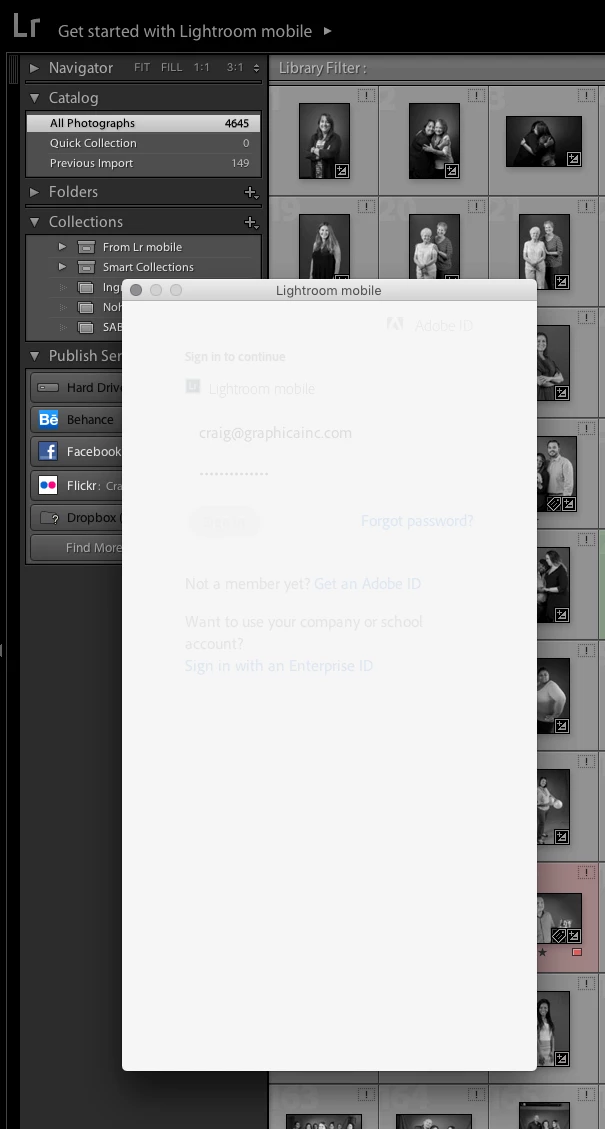This screenshot has width=605, height=1129.
Task: Select the two women hugging thumbnail in first row
Action: [x=434, y=141]
